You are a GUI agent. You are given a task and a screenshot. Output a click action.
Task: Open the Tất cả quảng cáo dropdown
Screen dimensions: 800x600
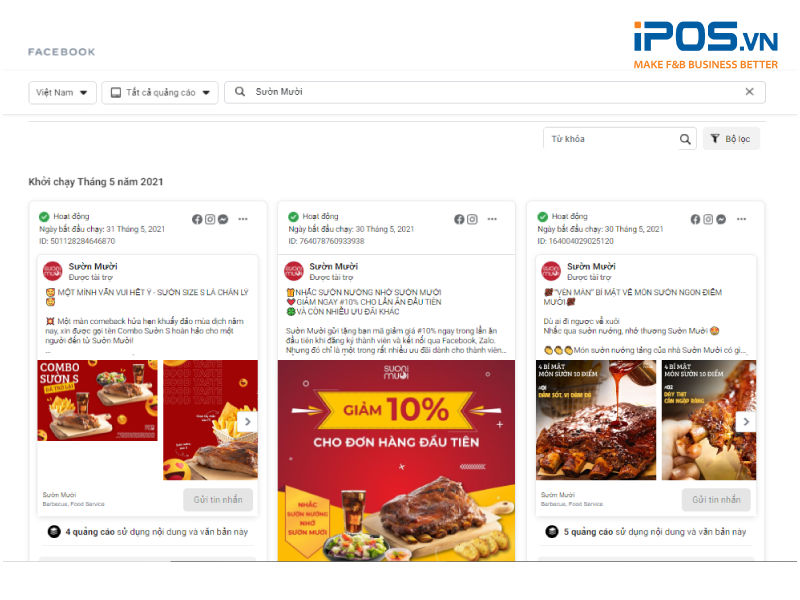160,92
